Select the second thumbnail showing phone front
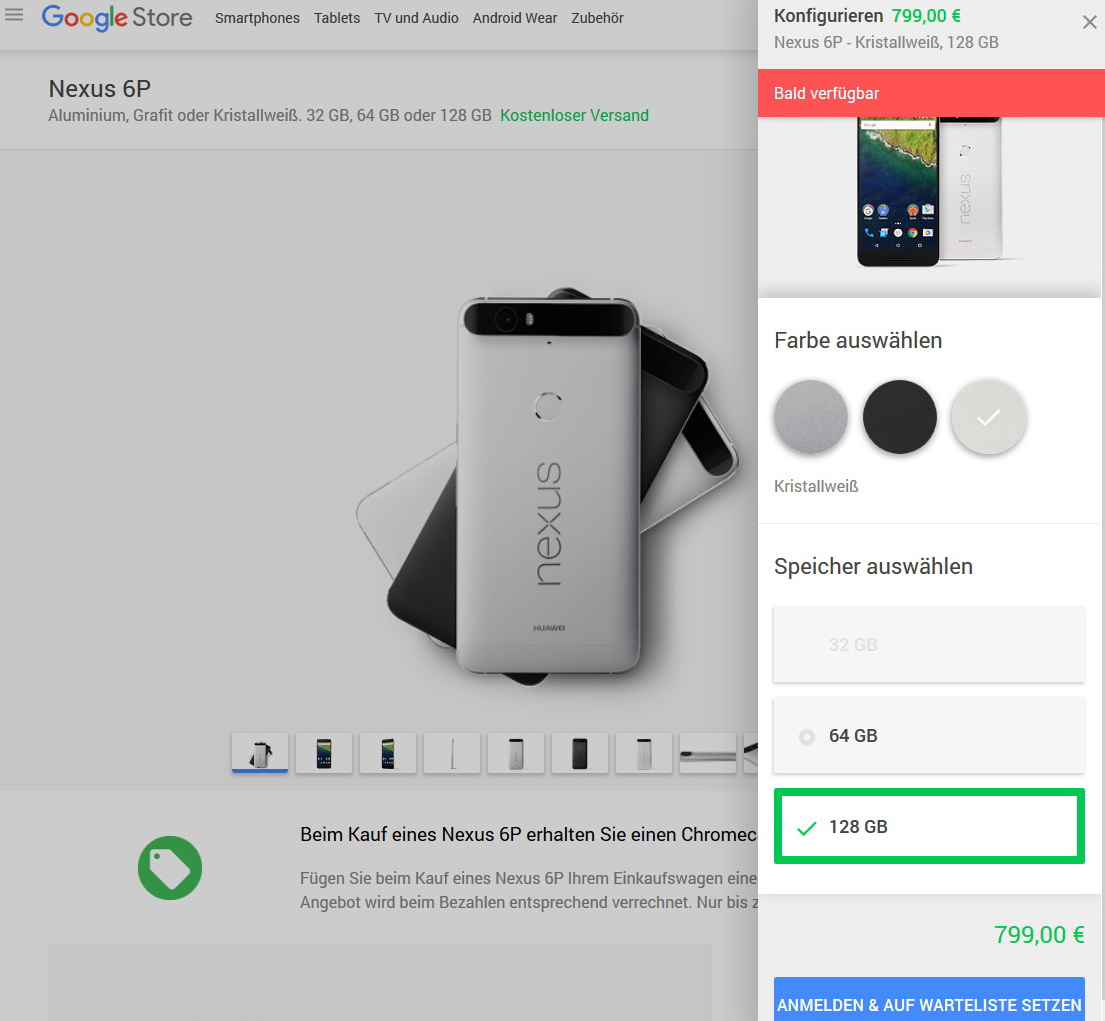This screenshot has width=1105, height=1021. click(324, 753)
